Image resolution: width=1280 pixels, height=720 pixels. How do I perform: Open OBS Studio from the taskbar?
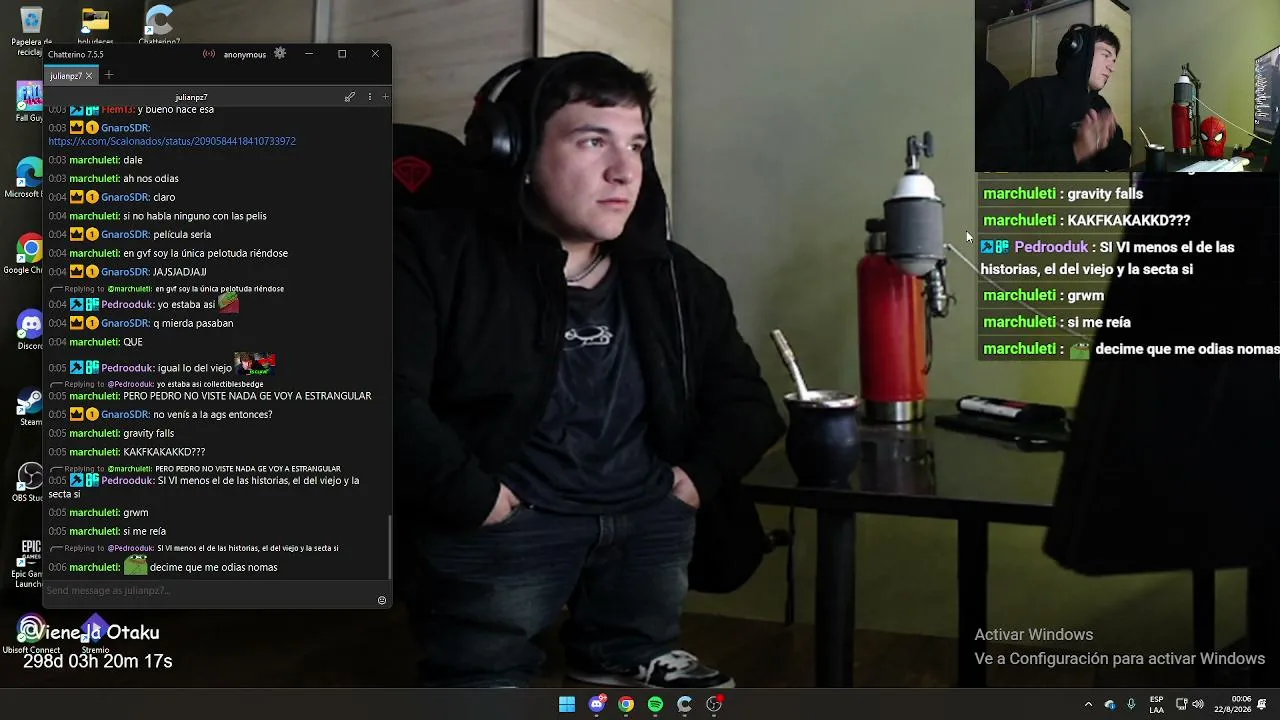click(x=714, y=704)
